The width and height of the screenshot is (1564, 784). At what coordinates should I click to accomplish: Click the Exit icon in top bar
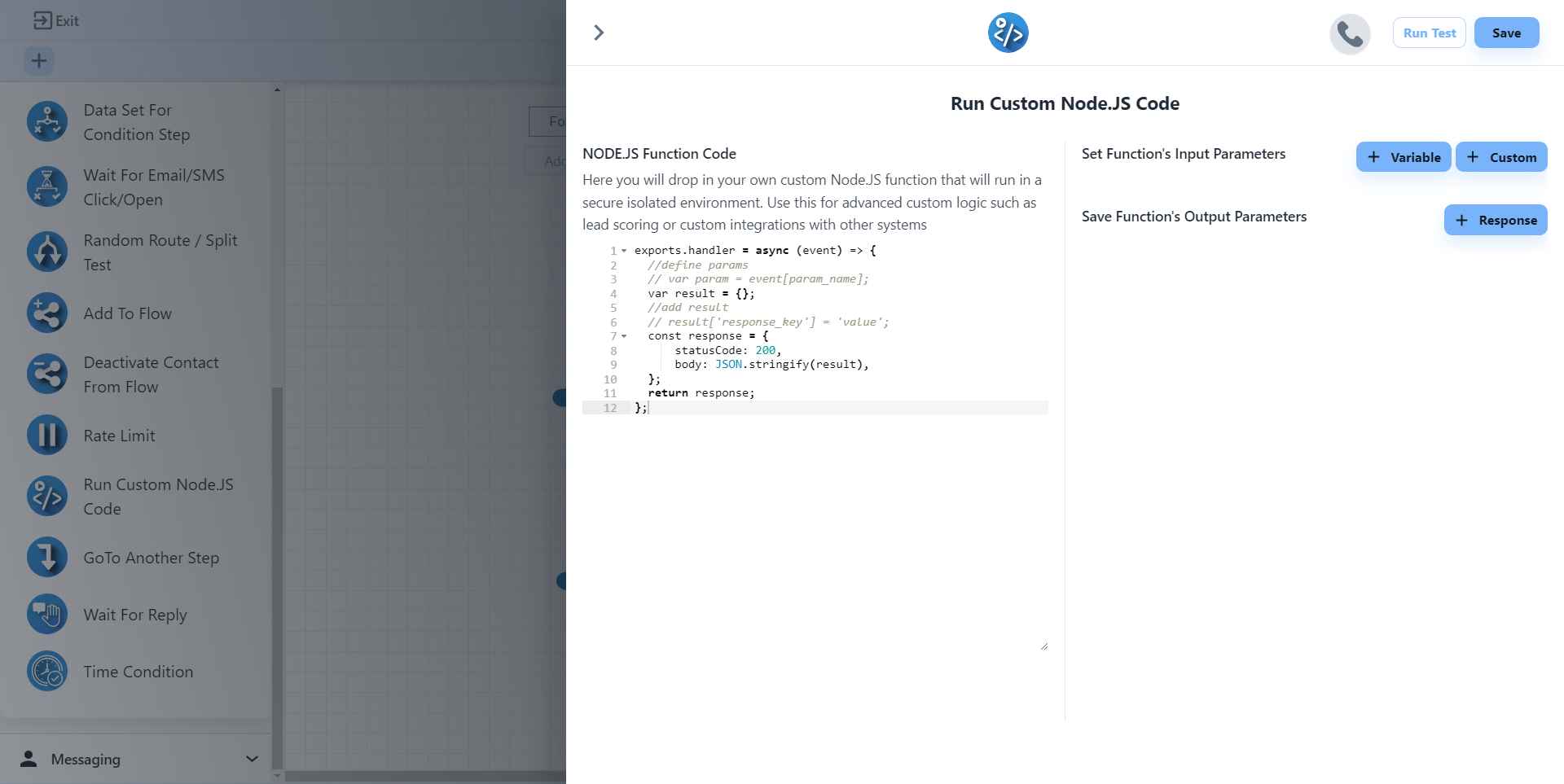(x=42, y=20)
